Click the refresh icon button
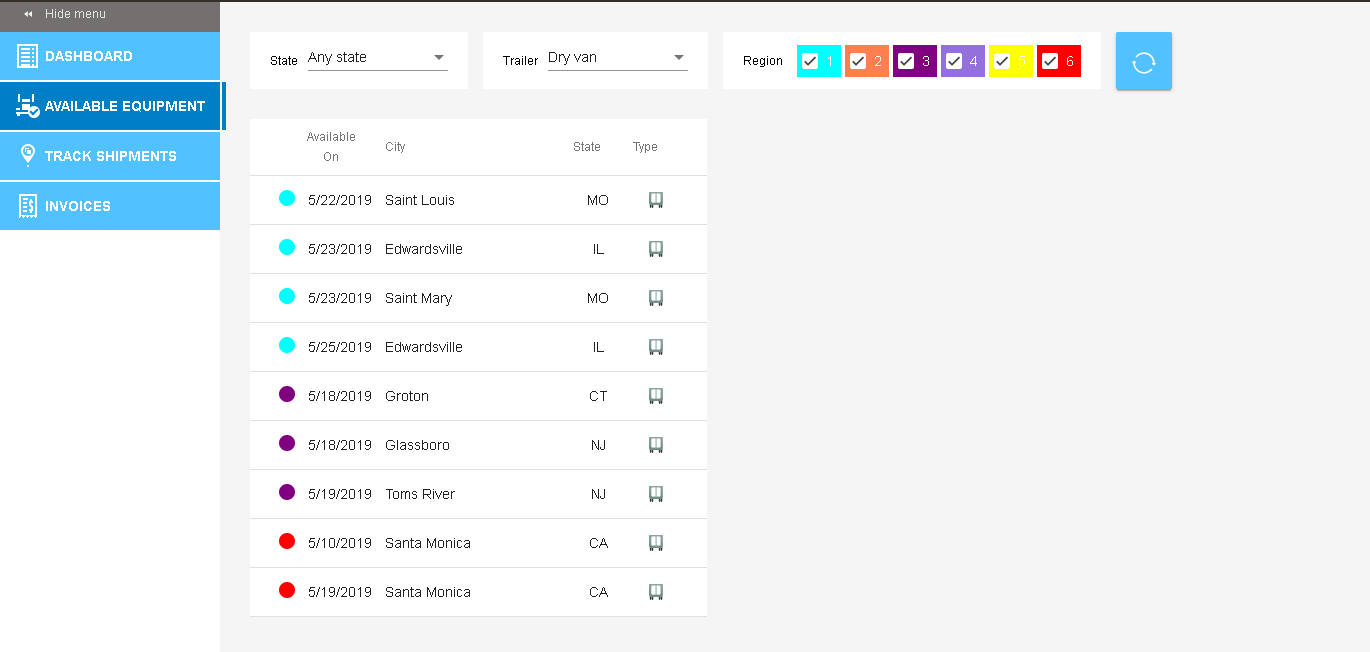The height and width of the screenshot is (652, 1370). coord(1143,62)
